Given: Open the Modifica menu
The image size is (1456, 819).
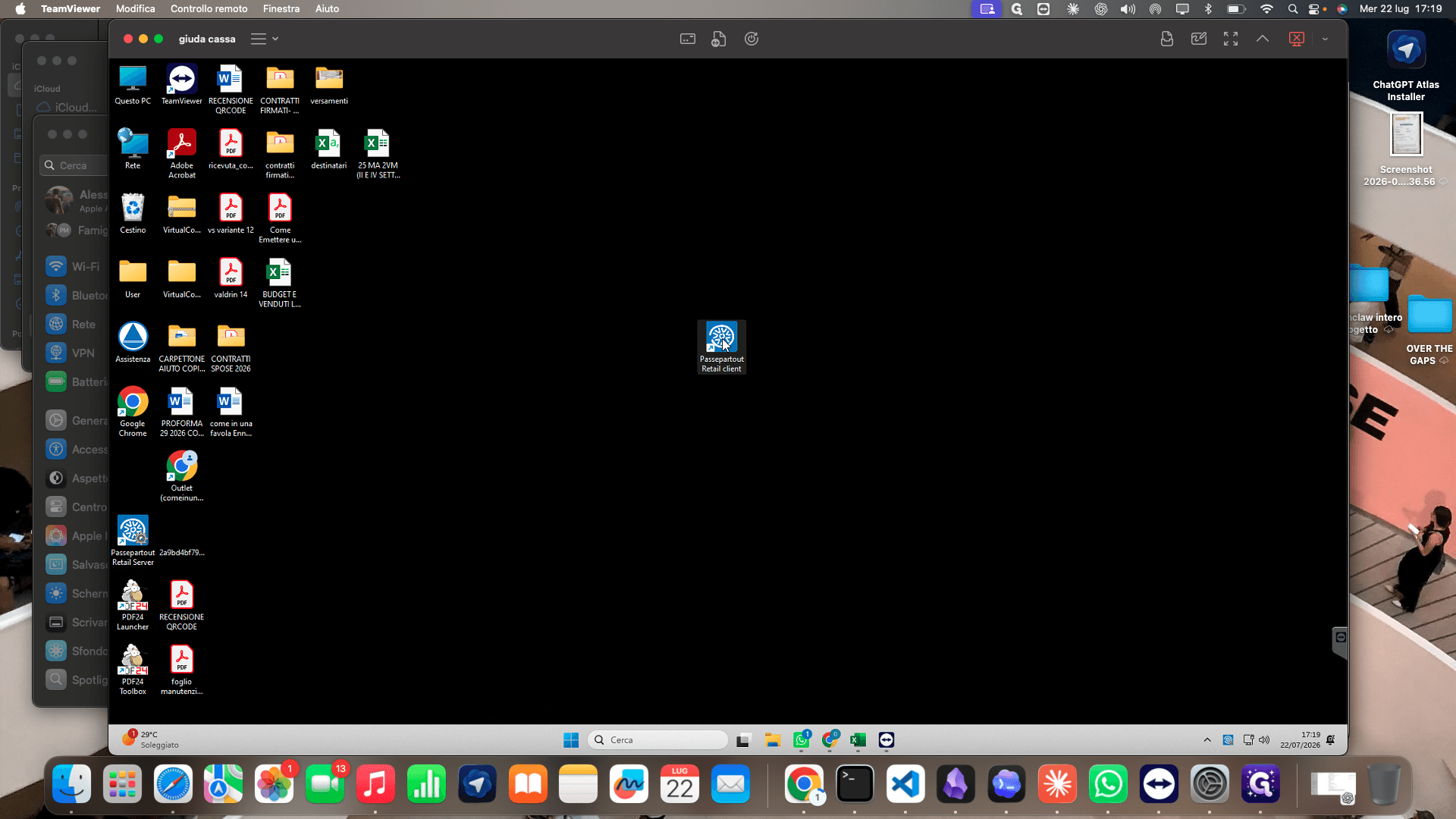Looking at the screenshot, I should [x=135, y=9].
